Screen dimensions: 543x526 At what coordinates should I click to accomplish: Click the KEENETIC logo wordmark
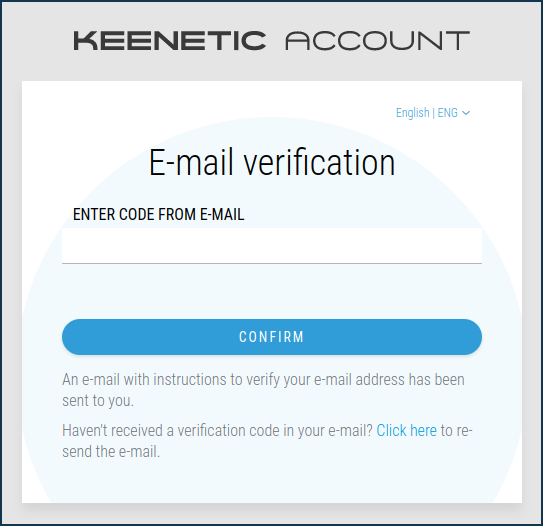point(170,41)
